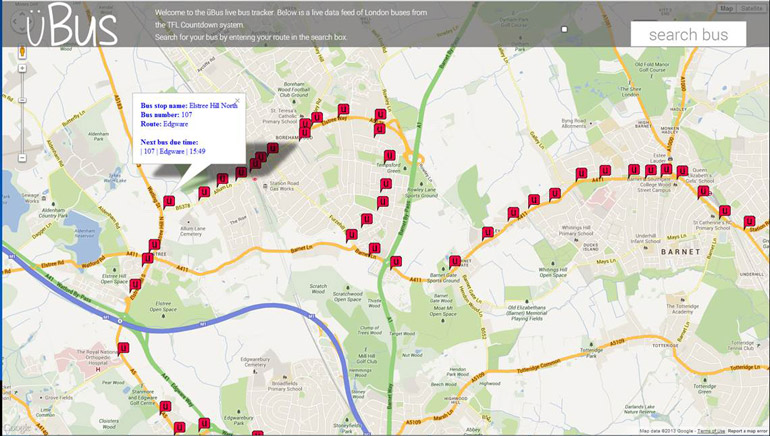
Task: Select bus marker at Barnet By-Pass and A411 junction
Action: pyautogui.click(x=396, y=262)
